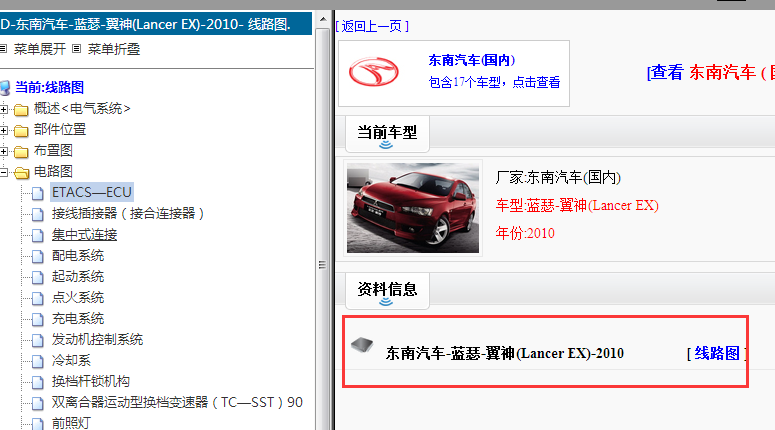The width and height of the screenshot is (775, 430).
Task: Click the 菜单展开 expand-all icon
Action: 2,48
